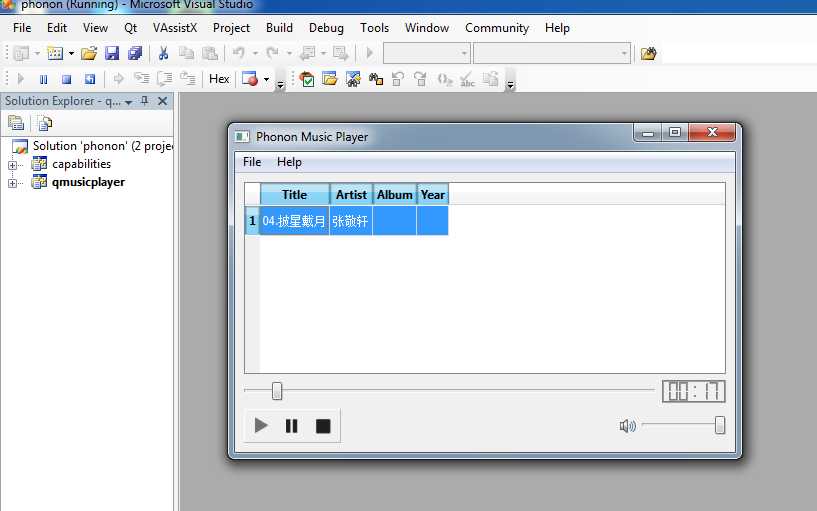817x511 pixels.
Task: Open the solution platform combo box
Action: [552, 53]
